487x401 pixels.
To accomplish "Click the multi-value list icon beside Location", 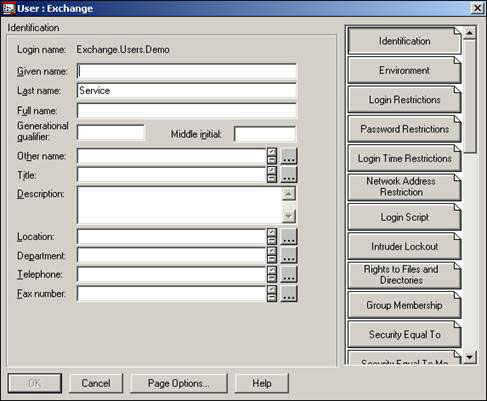I will pos(272,236).
